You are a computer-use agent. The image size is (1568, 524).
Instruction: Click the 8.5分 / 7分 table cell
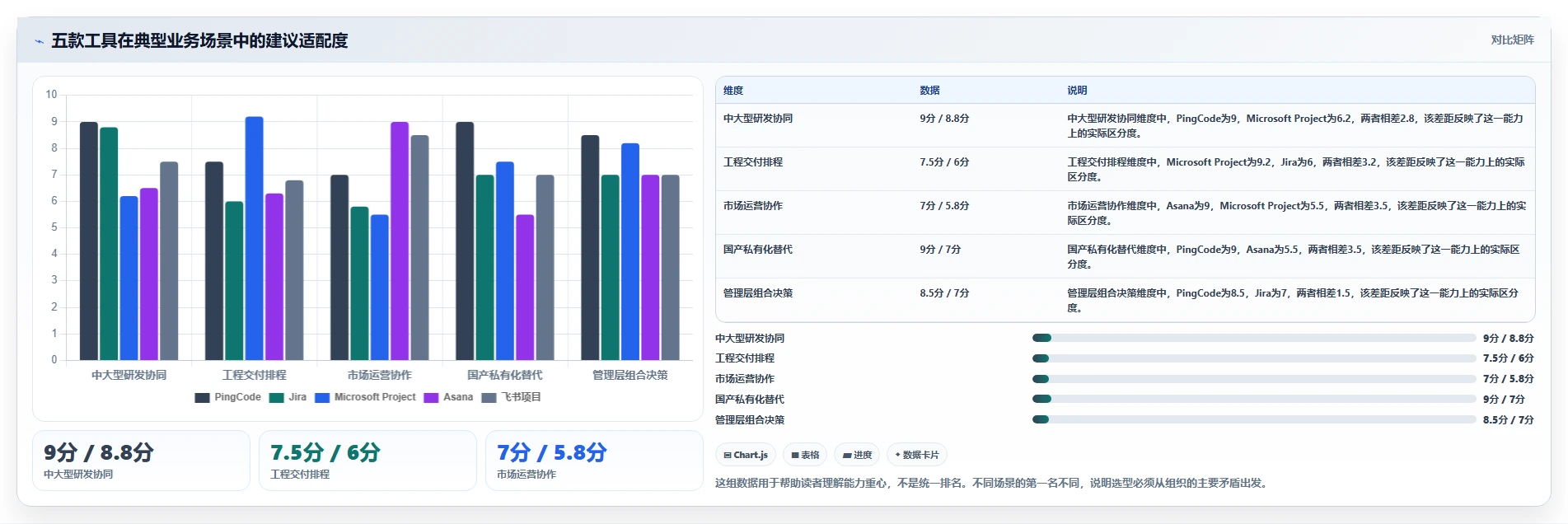[944, 293]
